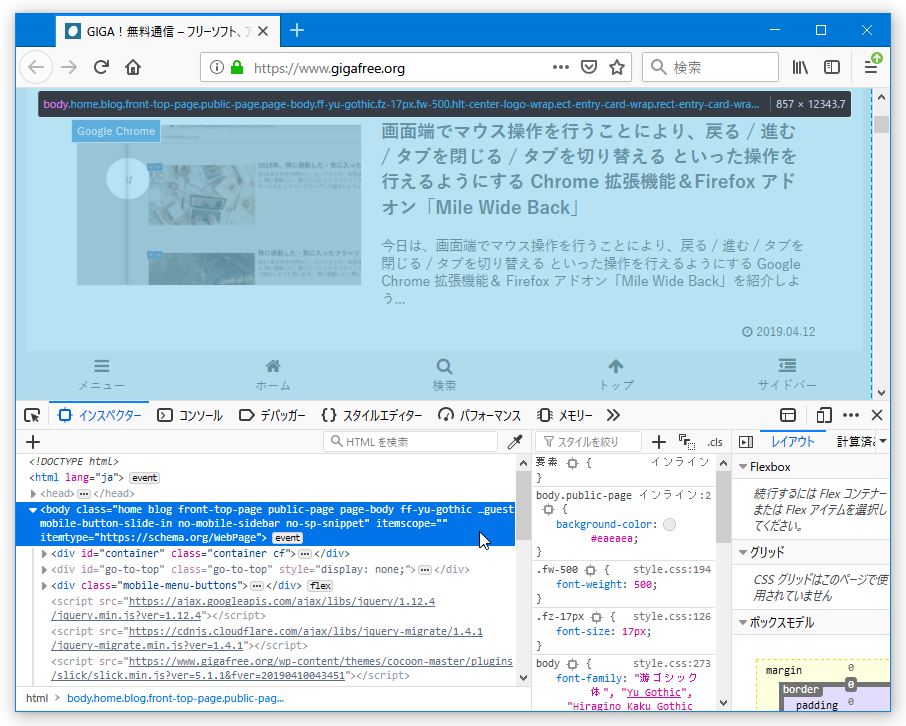
Task: Click the html breadcrumb
Action: [x=37, y=698]
